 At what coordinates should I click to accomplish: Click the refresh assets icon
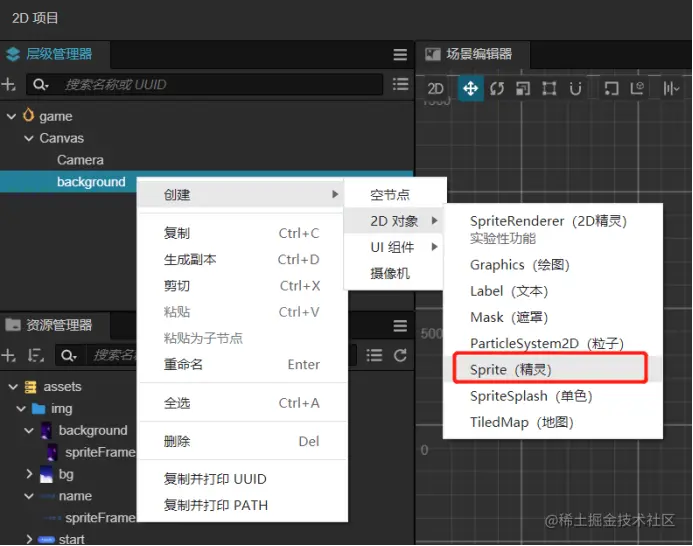400,355
